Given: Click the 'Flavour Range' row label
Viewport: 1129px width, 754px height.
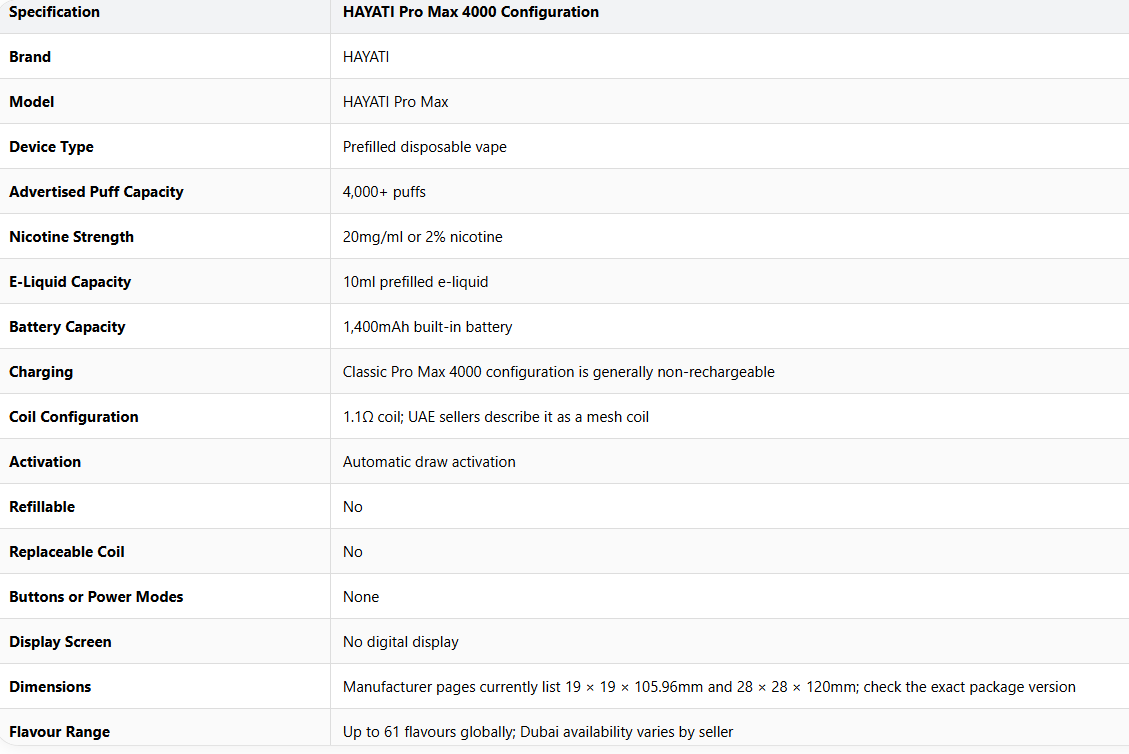Looking at the screenshot, I should point(59,732).
